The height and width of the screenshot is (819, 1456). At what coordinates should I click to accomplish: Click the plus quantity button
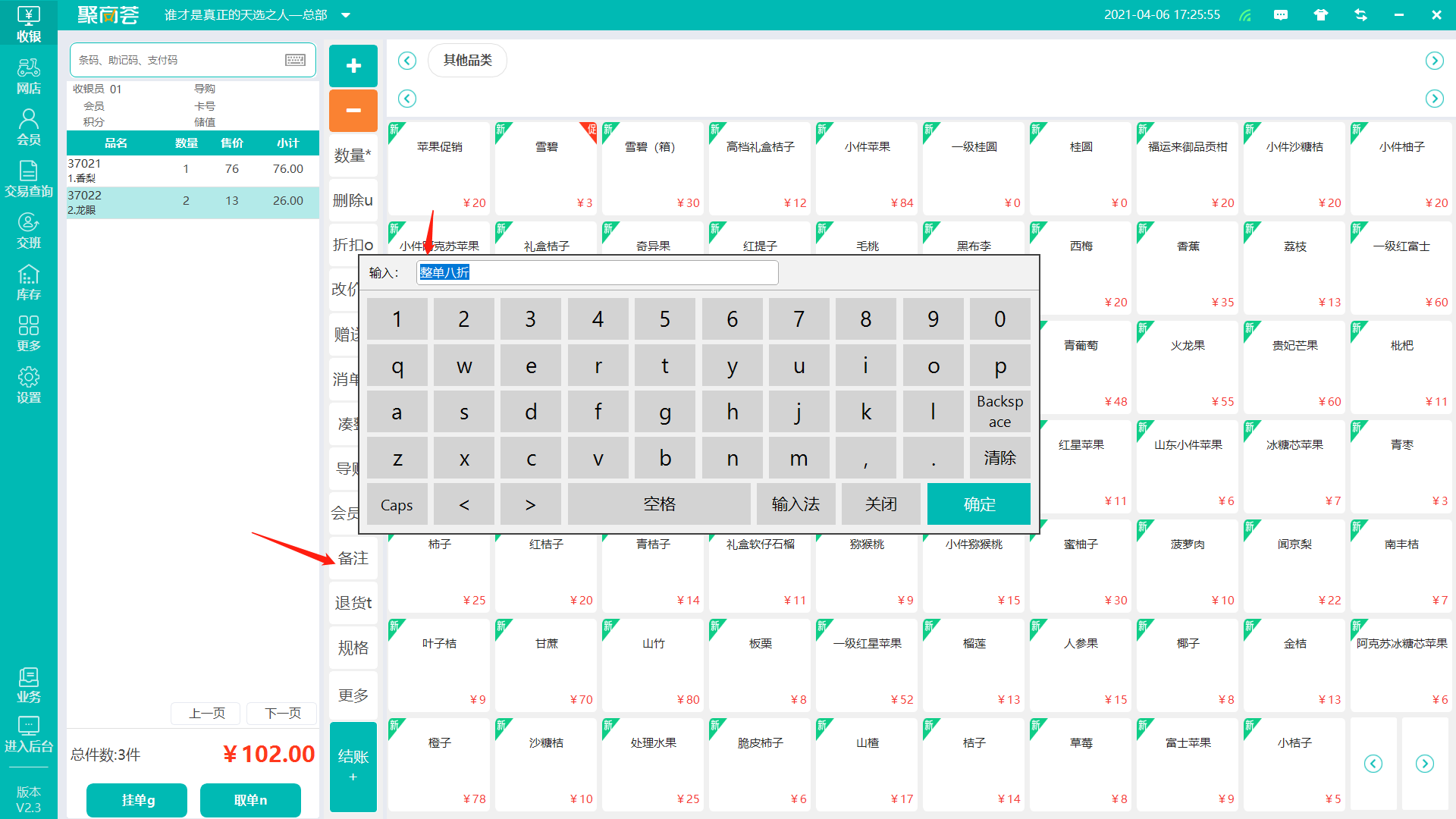353,66
